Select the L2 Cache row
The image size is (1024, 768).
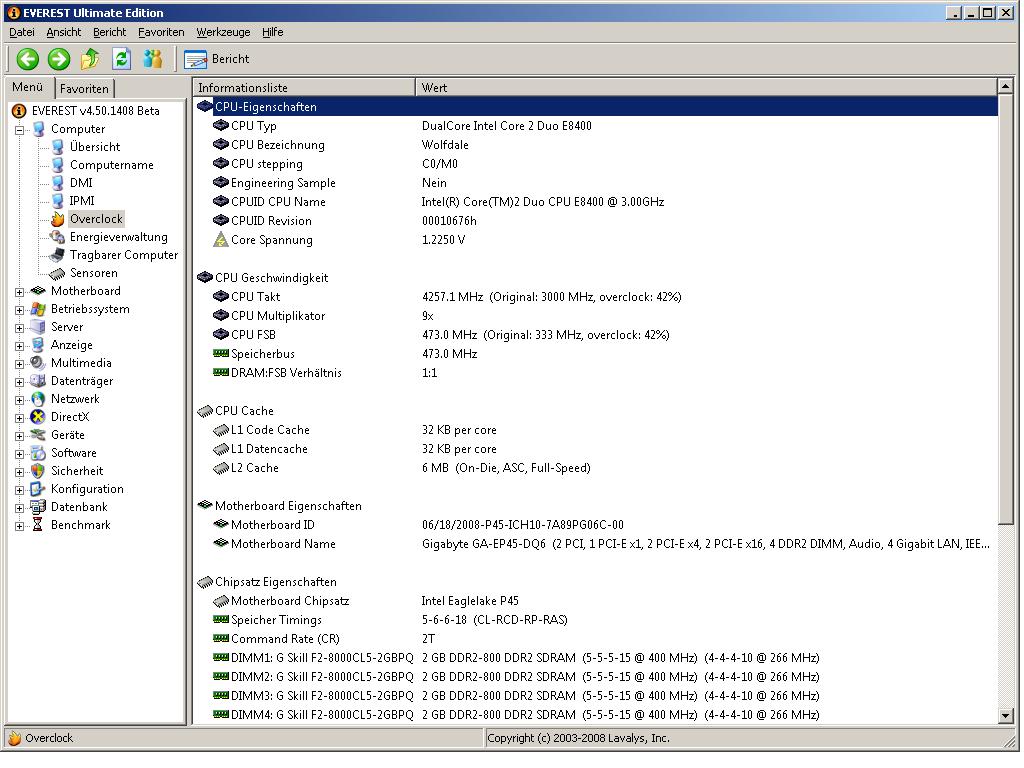(x=596, y=468)
